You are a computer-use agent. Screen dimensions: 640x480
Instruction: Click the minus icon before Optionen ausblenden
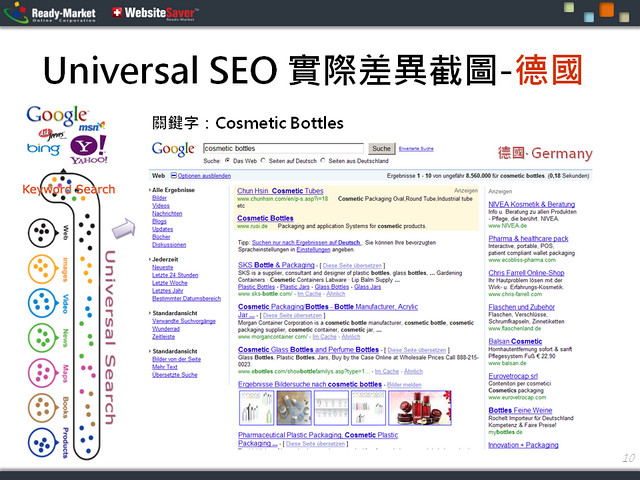click(173, 176)
